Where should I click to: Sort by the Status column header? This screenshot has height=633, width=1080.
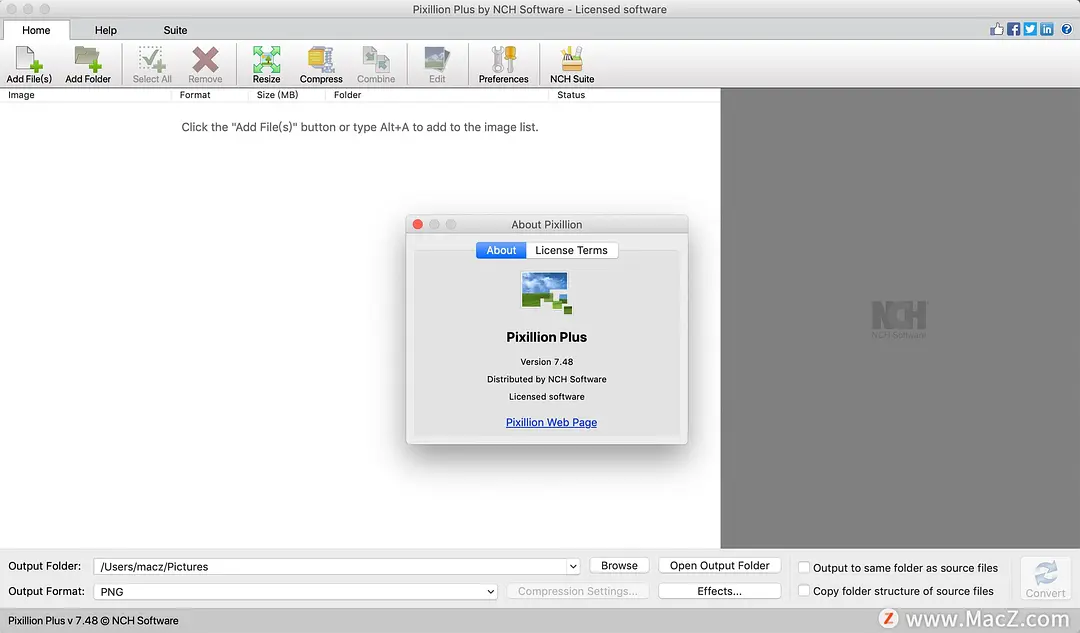pyautogui.click(x=634, y=95)
